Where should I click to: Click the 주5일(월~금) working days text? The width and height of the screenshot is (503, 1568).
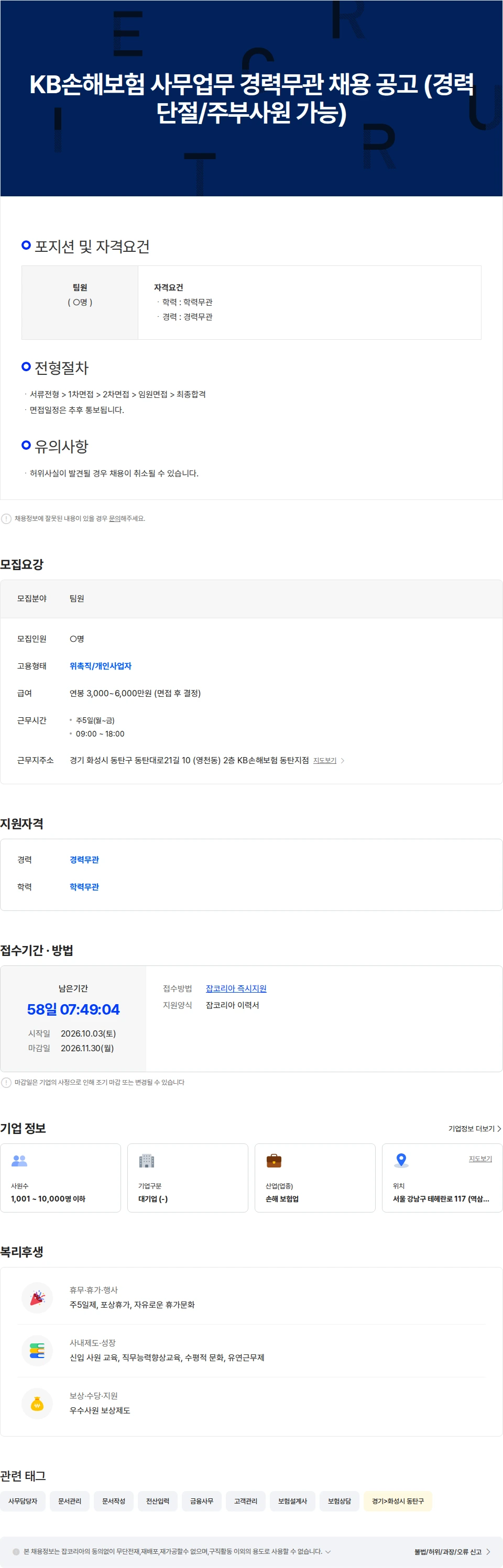(95, 720)
